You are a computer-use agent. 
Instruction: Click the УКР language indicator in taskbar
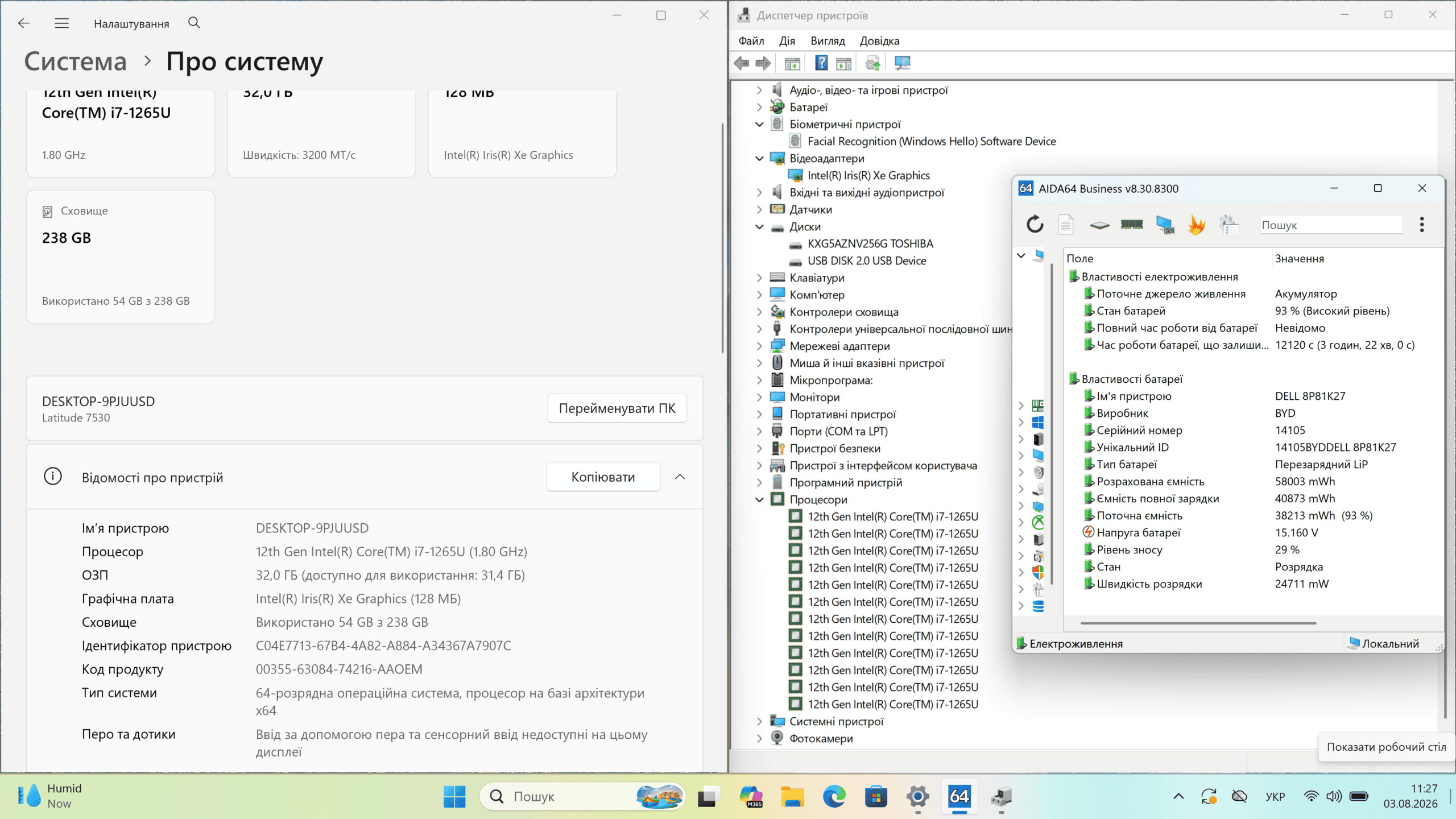coord(1275,796)
